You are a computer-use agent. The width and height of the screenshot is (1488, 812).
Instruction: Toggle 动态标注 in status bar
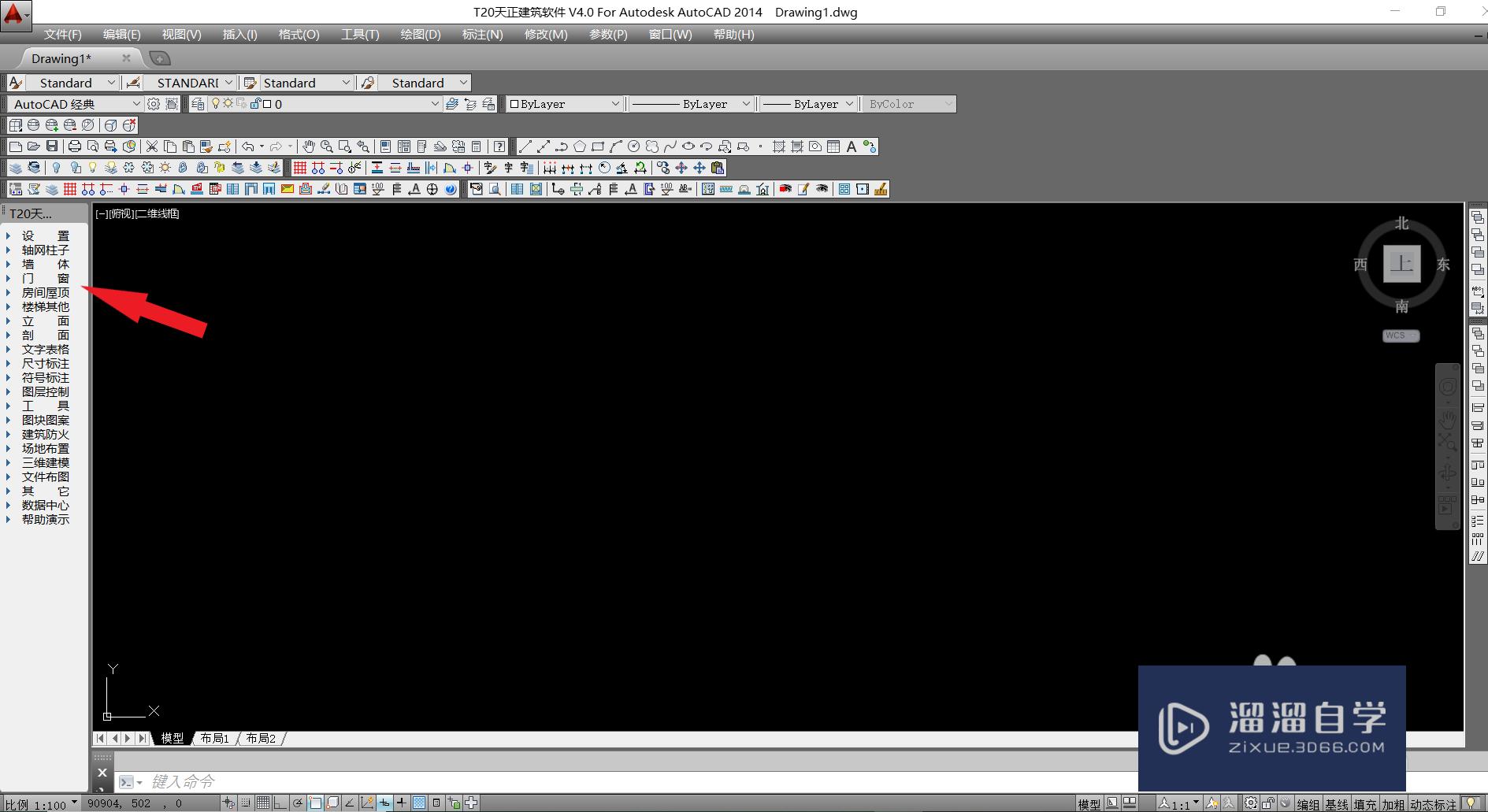[1434, 804]
